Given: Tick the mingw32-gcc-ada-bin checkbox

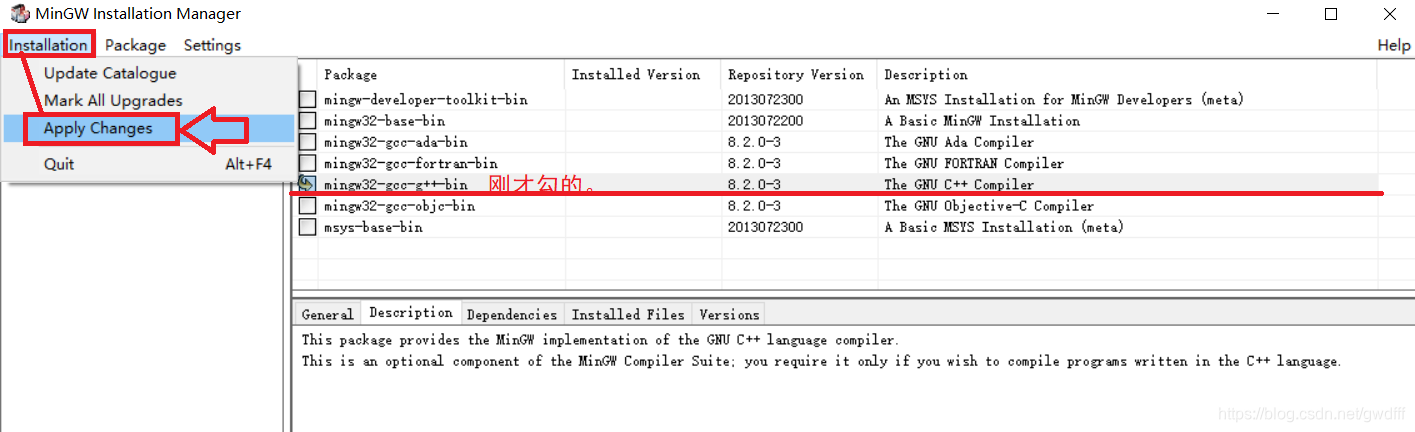Looking at the screenshot, I should pyautogui.click(x=308, y=142).
